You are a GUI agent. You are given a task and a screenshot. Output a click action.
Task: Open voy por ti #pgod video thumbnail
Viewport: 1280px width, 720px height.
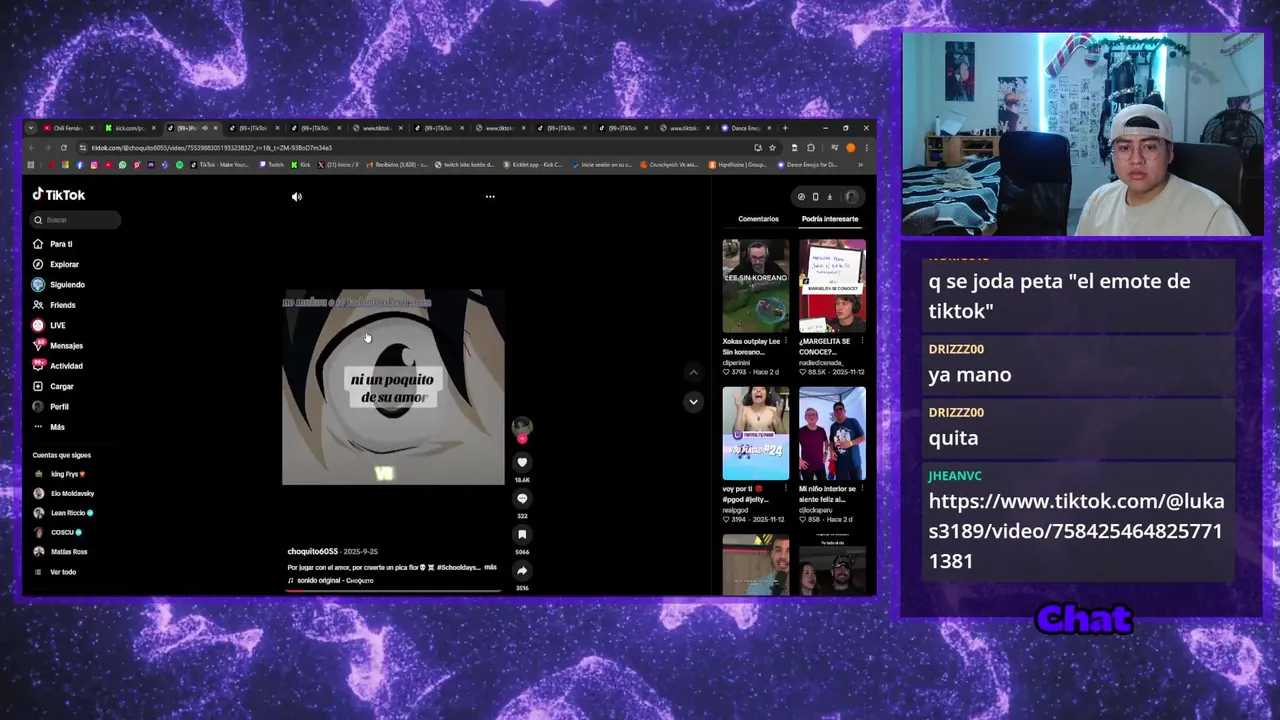(756, 433)
